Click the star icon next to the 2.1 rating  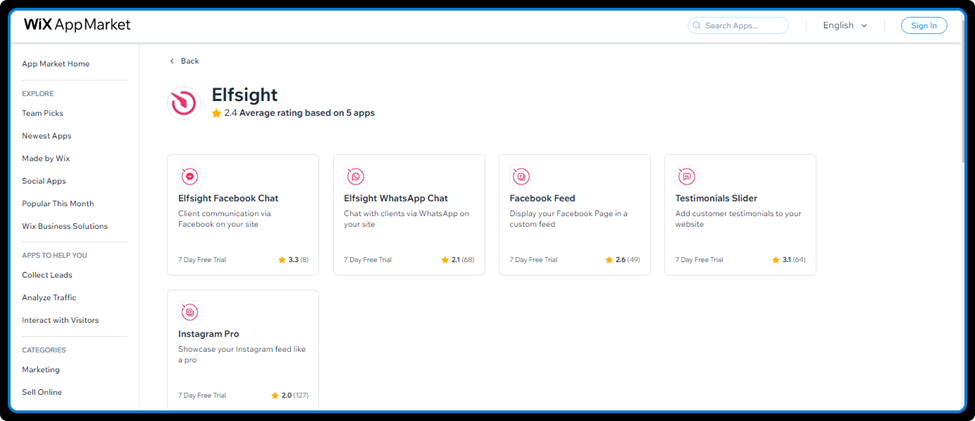(445, 260)
